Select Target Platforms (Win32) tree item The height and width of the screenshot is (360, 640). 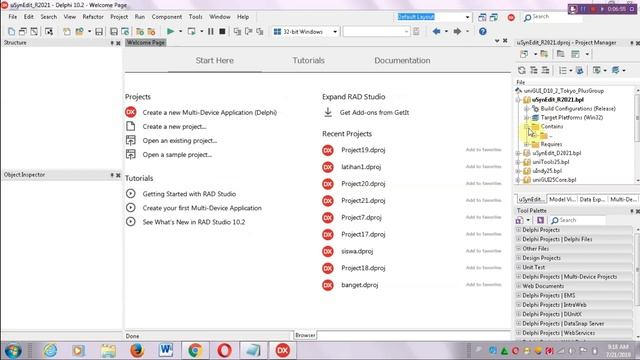coord(571,118)
